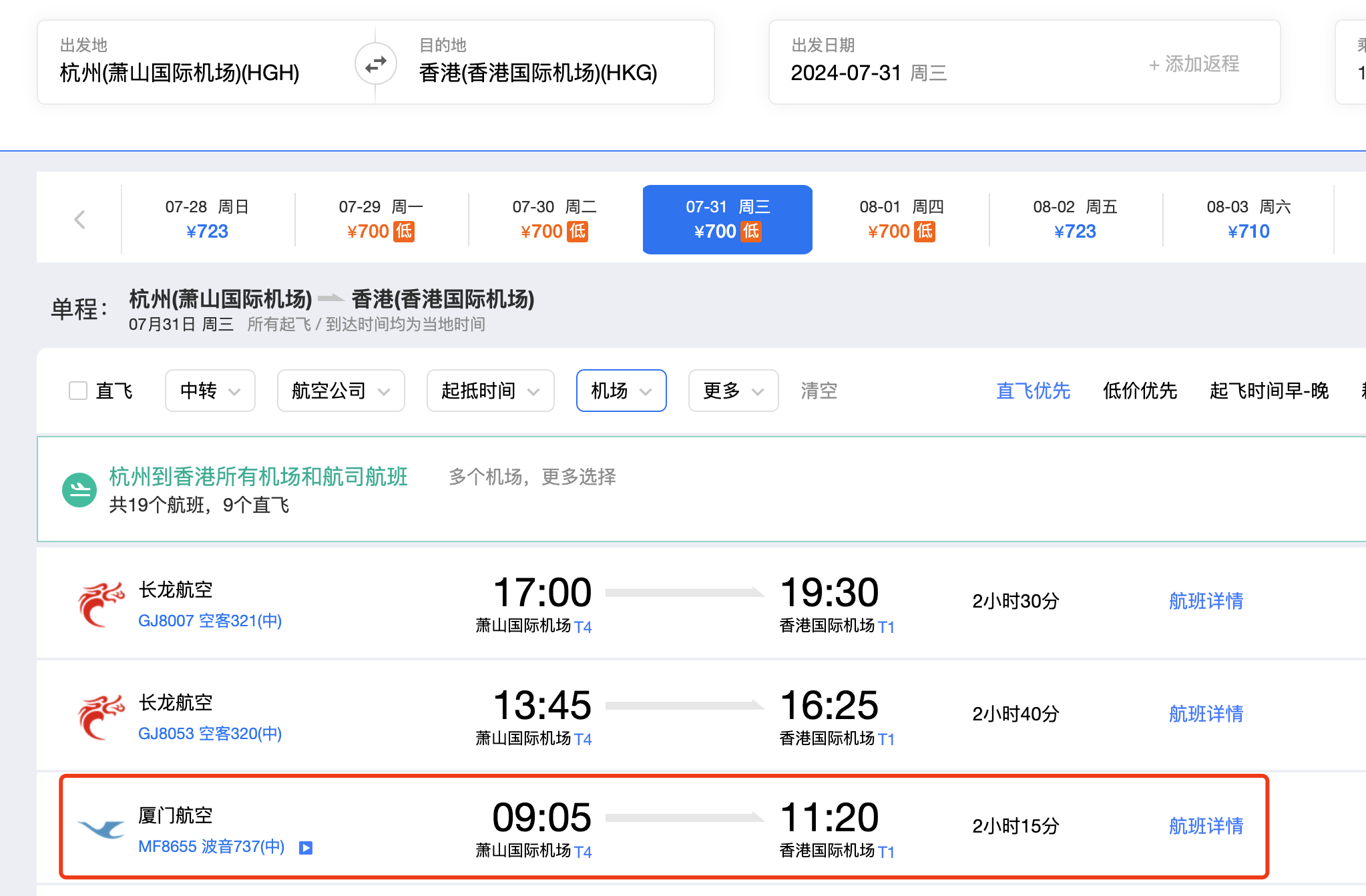The image size is (1366, 896).
Task: Select the 07-29 周一 date tab
Action: (381, 220)
